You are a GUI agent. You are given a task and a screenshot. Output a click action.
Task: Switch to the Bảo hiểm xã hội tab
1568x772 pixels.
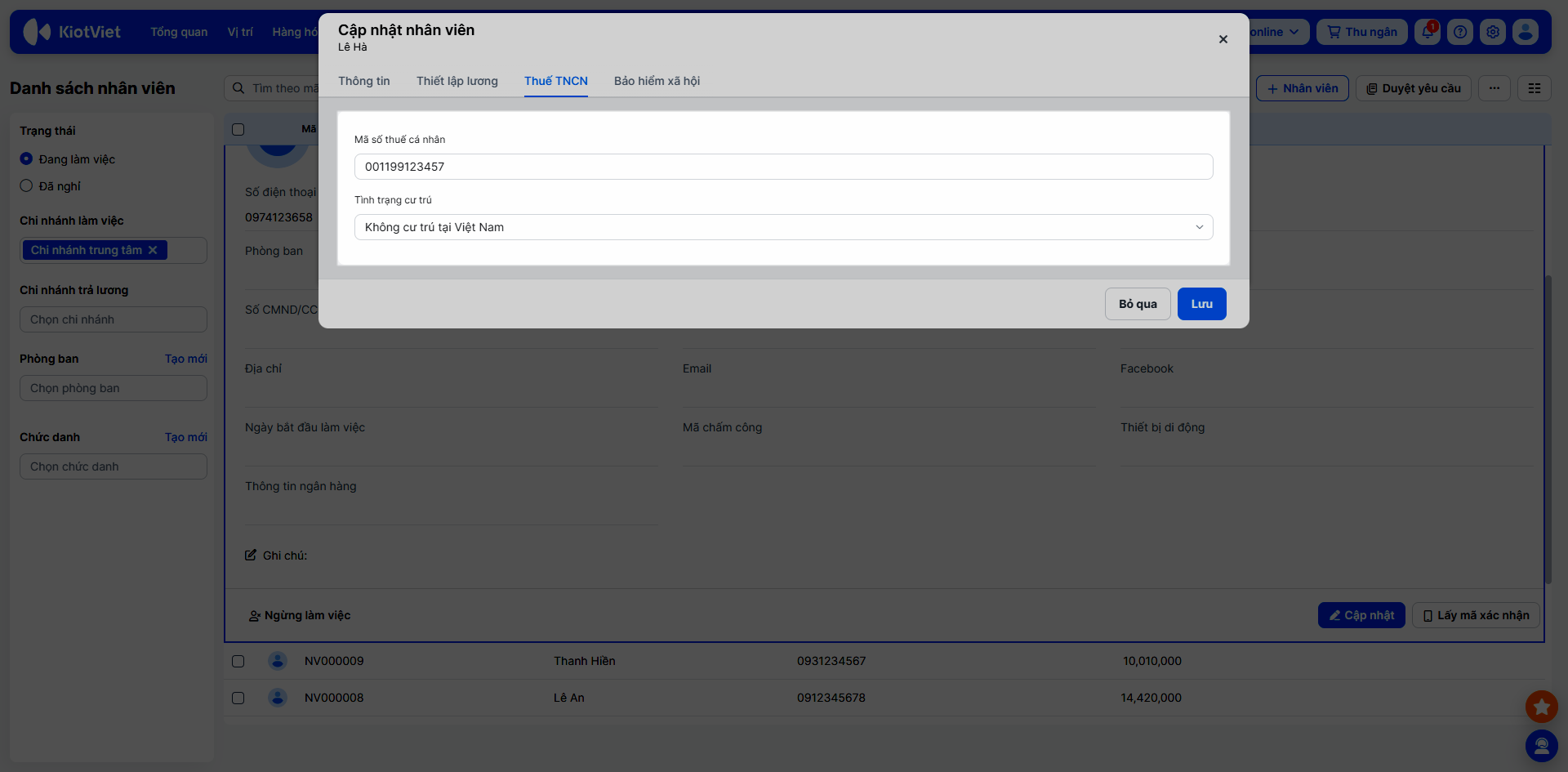click(x=657, y=81)
